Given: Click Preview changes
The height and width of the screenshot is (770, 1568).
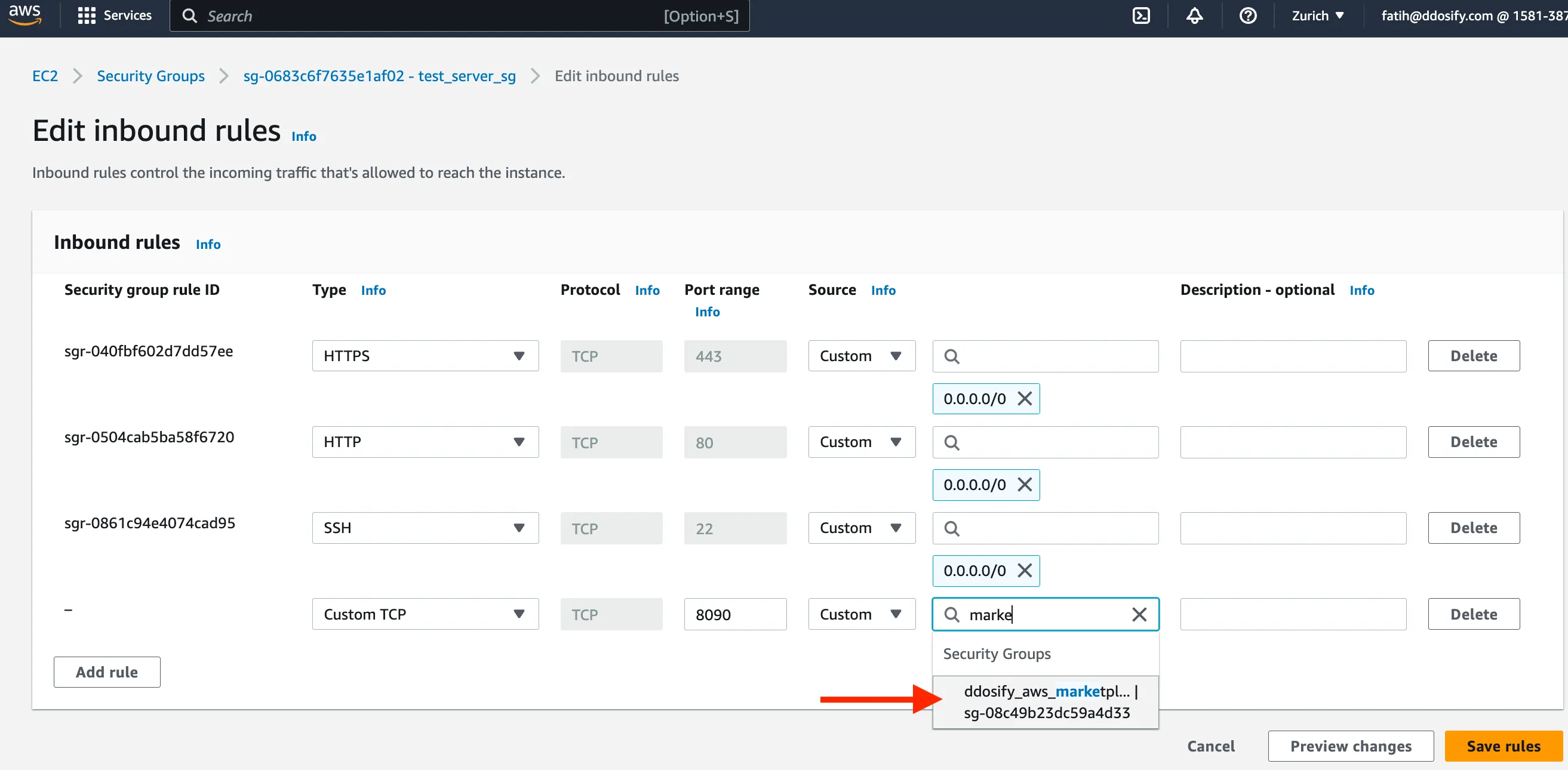Looking at the screenshot, I should point(1351,746).
